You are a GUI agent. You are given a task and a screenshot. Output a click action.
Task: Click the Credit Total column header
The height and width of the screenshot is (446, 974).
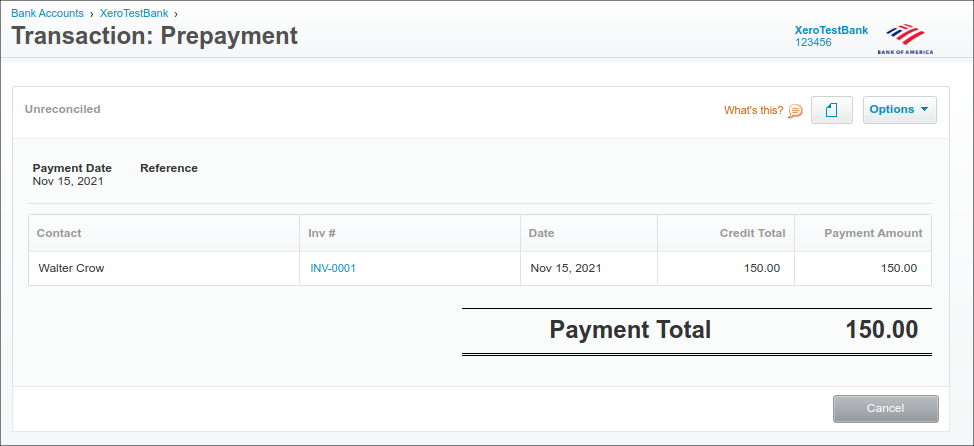[x=752, y=233]
